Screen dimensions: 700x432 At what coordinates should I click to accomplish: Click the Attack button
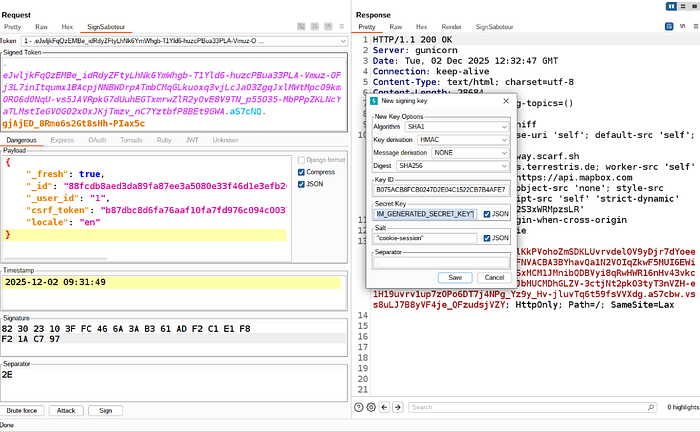pyautogui.click(x=66, y=411)
